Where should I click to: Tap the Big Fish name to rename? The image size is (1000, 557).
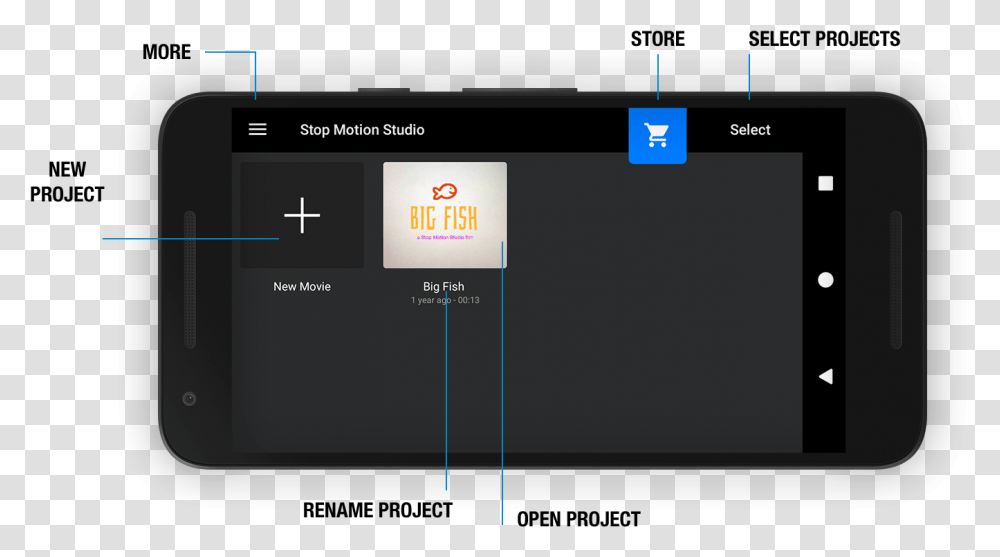point(443,287)
